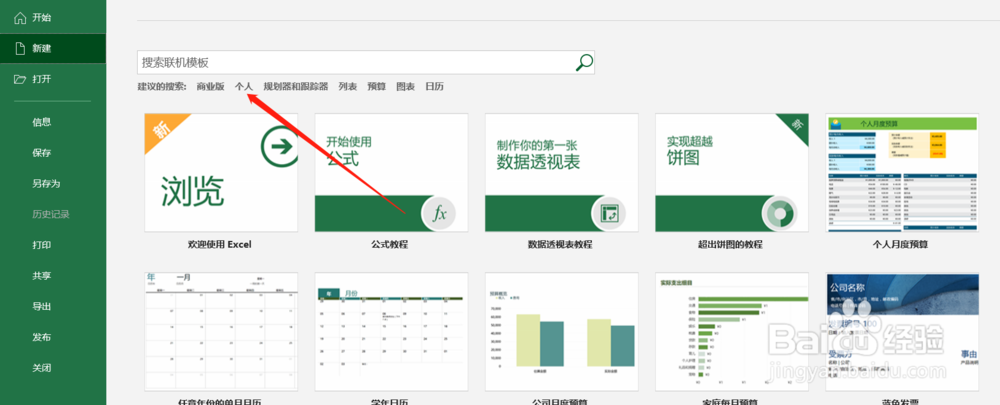Open the 个人月度预算 template thumbnail
This screenshot has height=405, width=1000.
(x=902, y=173)
